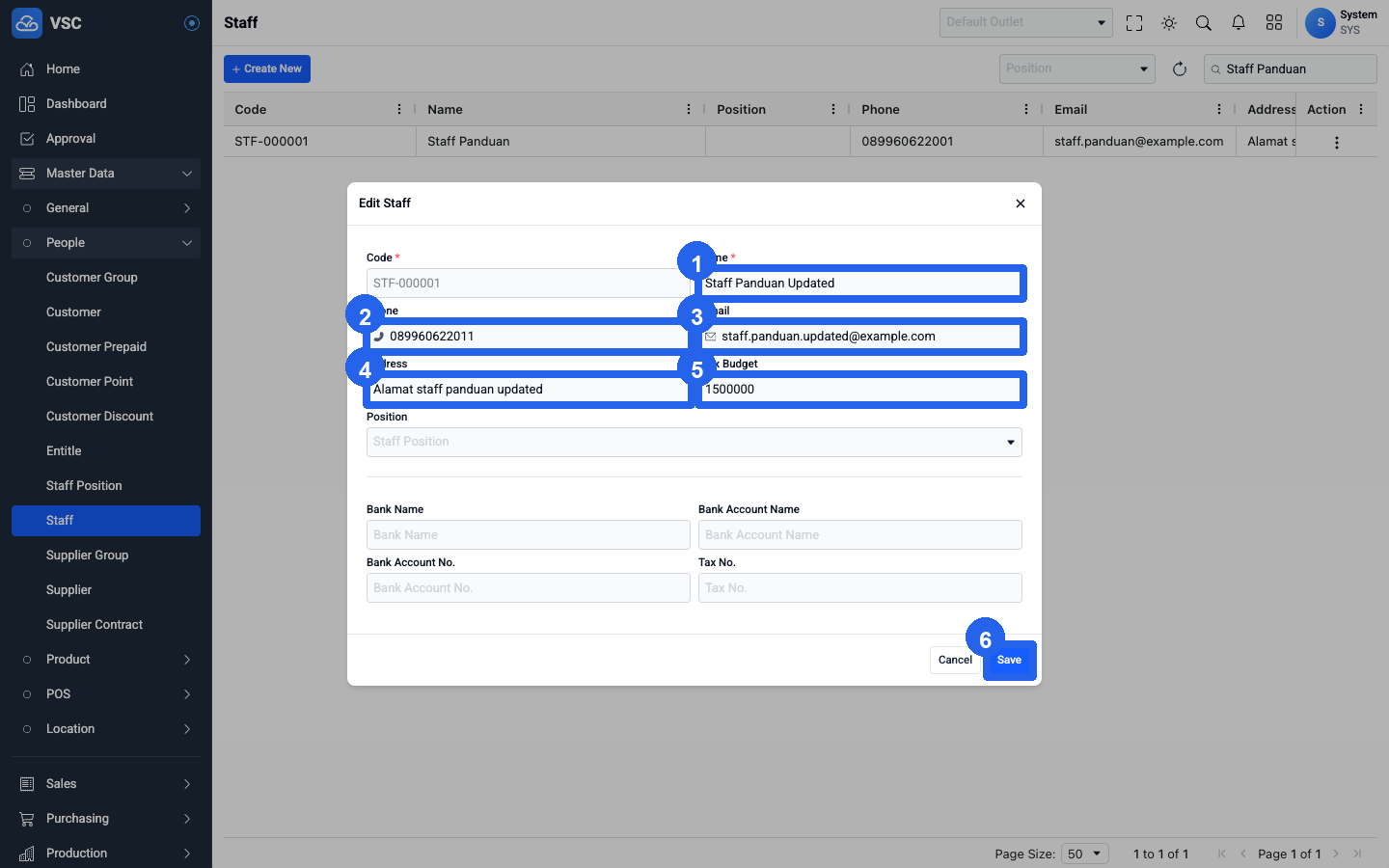
Task: Click the Create New button
Action: pos(267,68)
